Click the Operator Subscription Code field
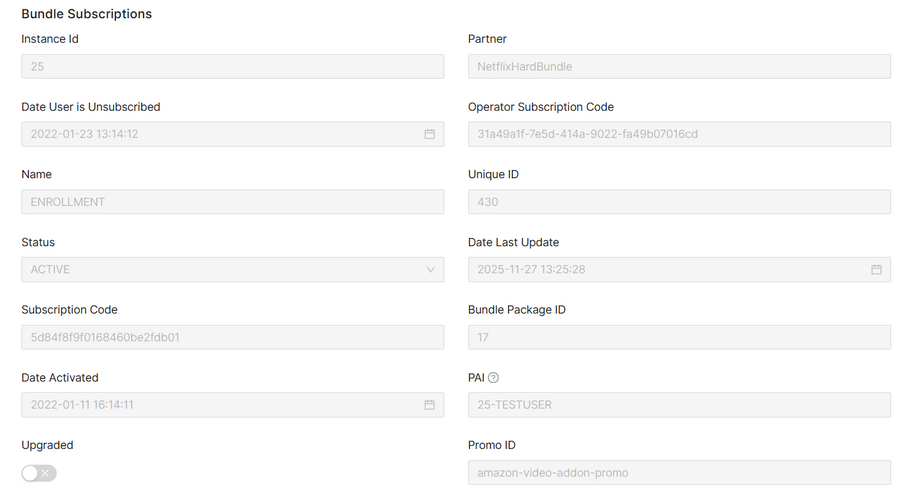The image size is (900, 488). (679, 134)
